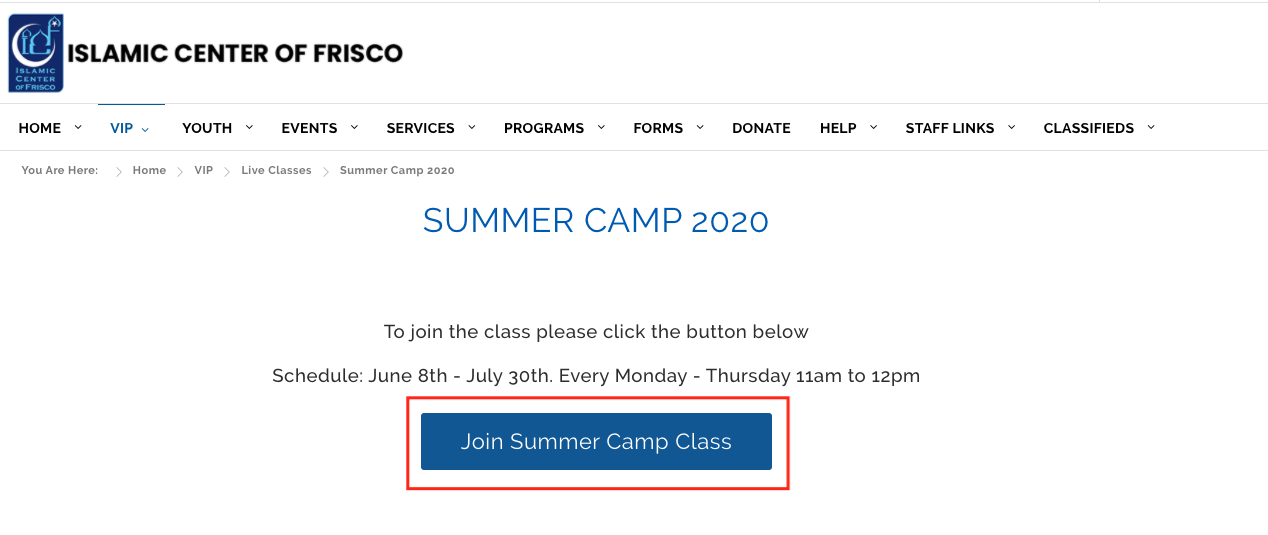Expand the HELP menu chevron
Screen dimensions: 1268x535
873,127
